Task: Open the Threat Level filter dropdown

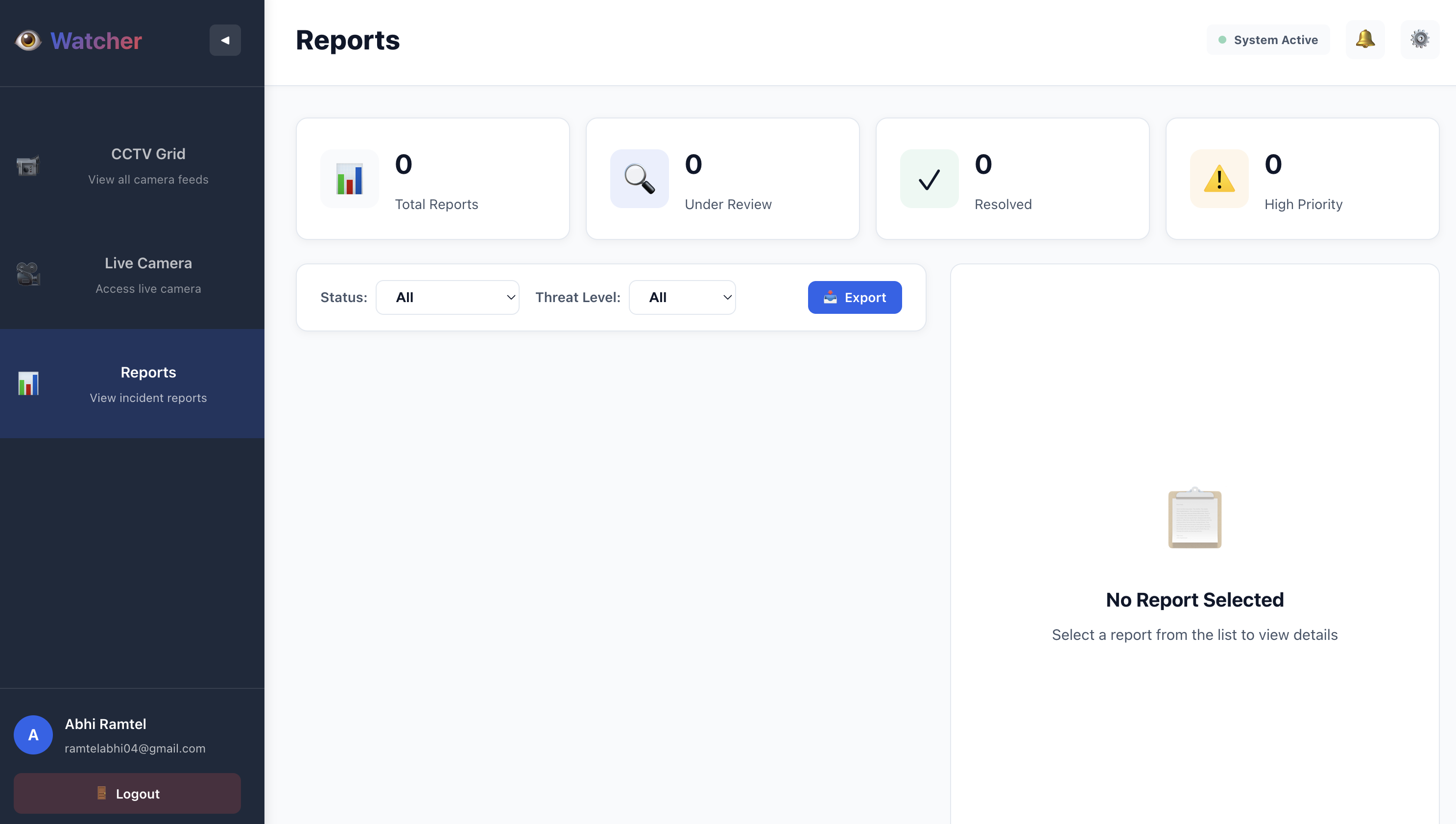Action: click(682, 297)
